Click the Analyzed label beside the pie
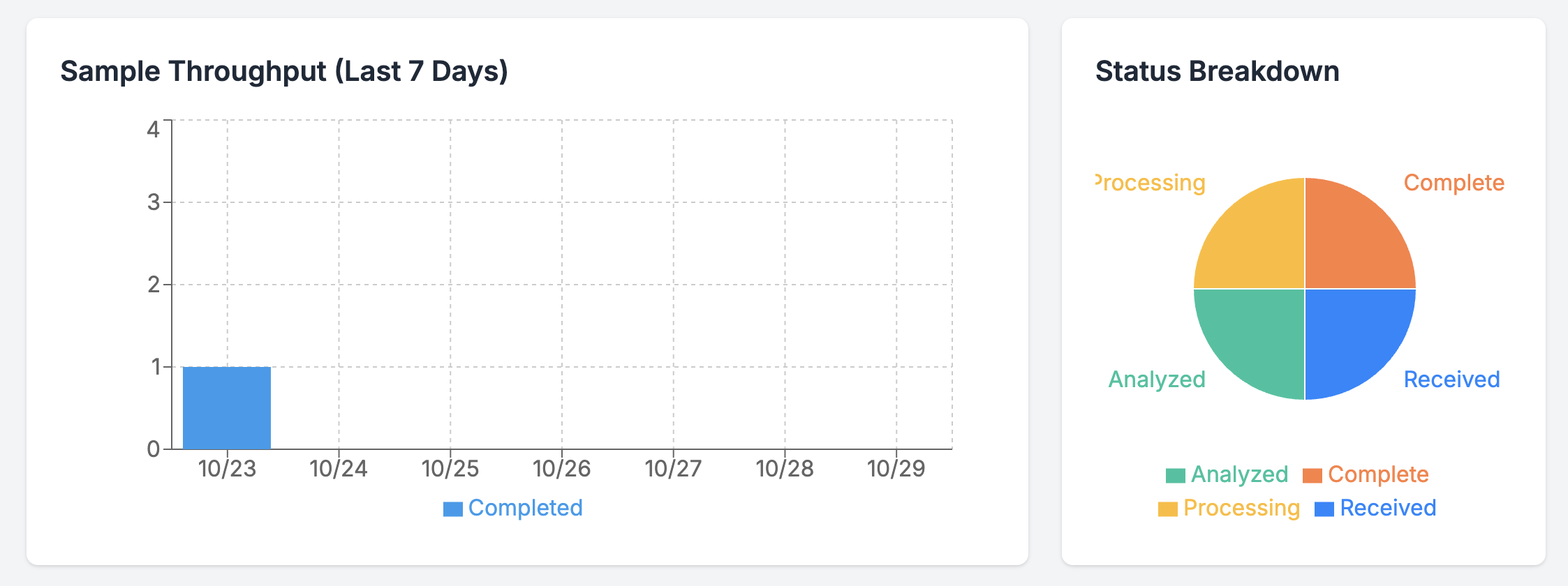This screenshot has height=586, width=1568. click(x=1157, y=380)
